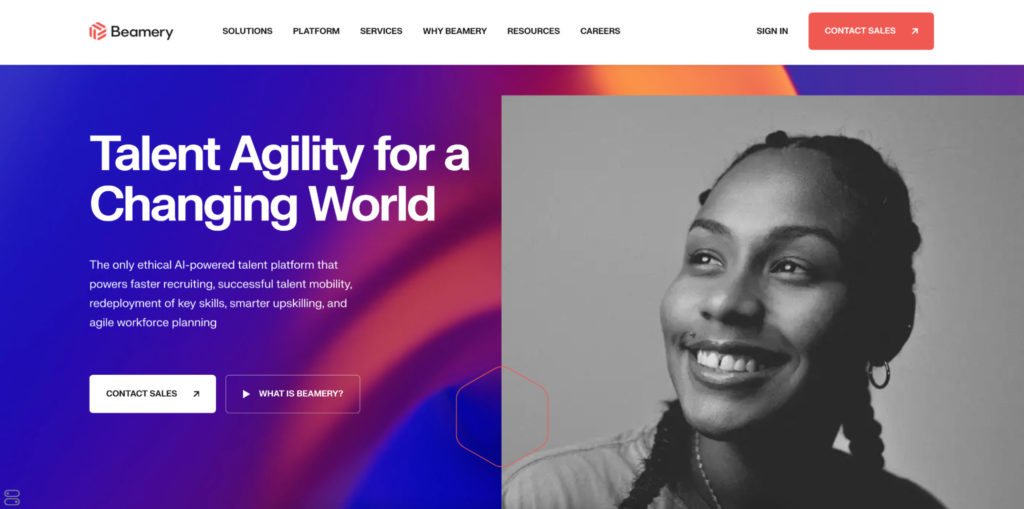This screenshot has width=1024, height=509.
Task: Click the ethical AI-powered talent platform paragraph
Action: click(221, 293)
